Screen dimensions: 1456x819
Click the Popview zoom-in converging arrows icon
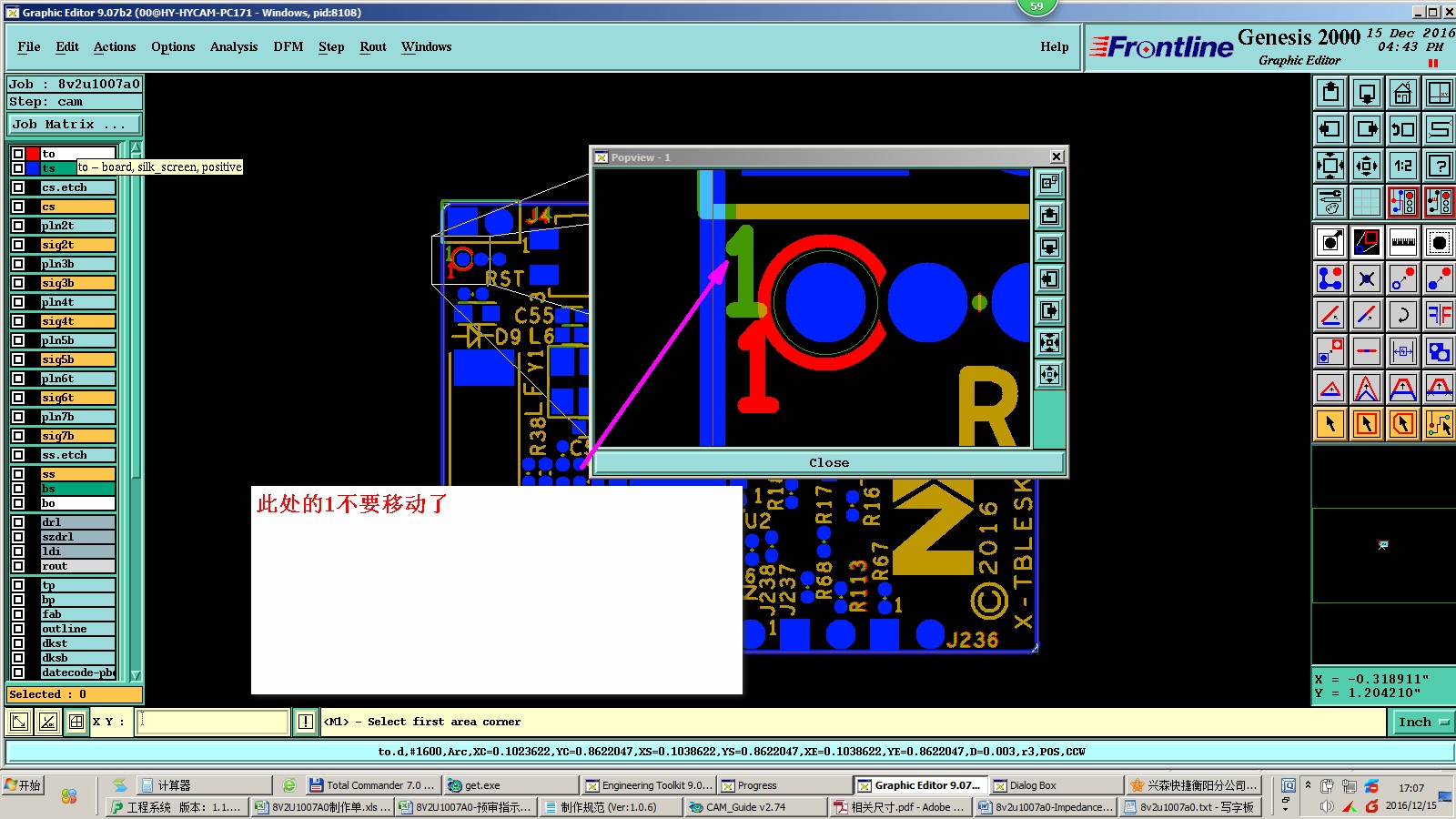(1049, 342)
